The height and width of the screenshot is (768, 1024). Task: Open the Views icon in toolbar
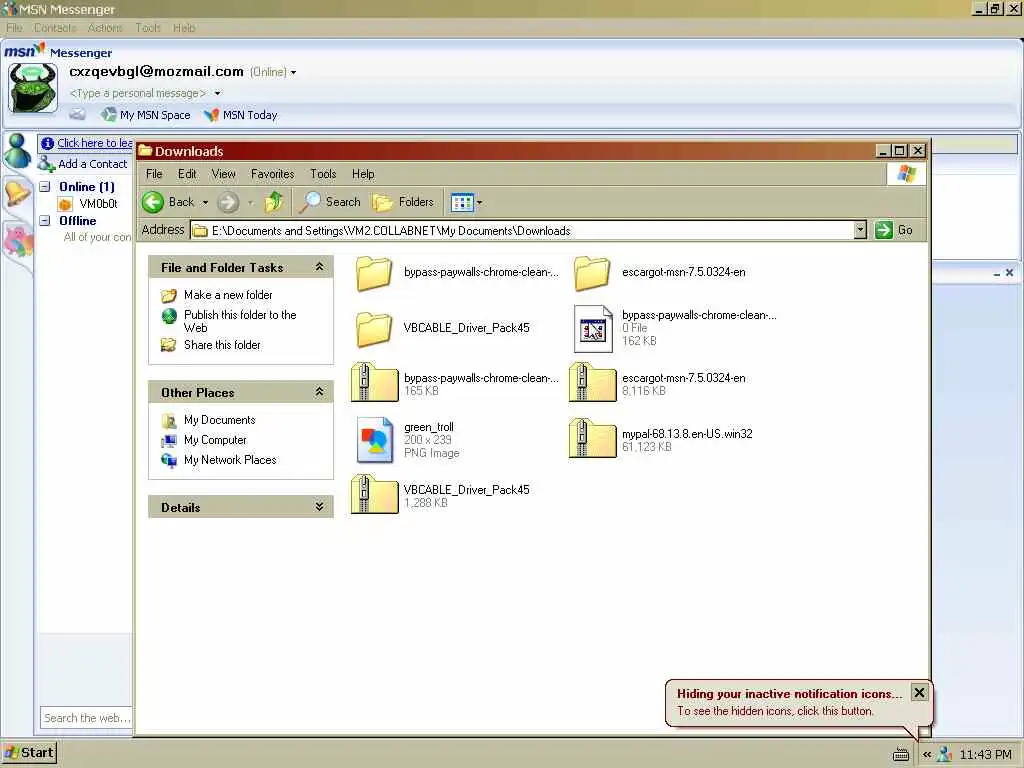click(462, 202)
